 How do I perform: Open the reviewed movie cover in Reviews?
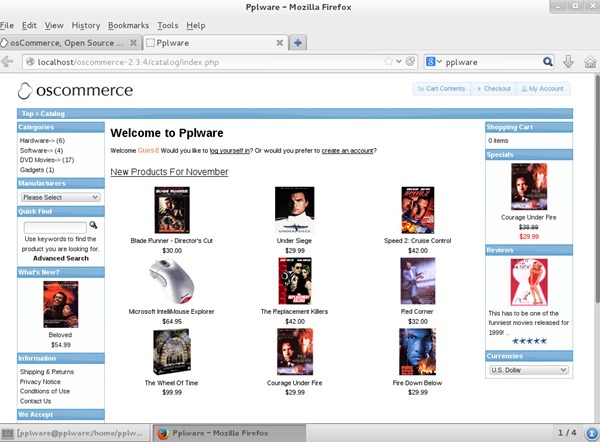529,282
